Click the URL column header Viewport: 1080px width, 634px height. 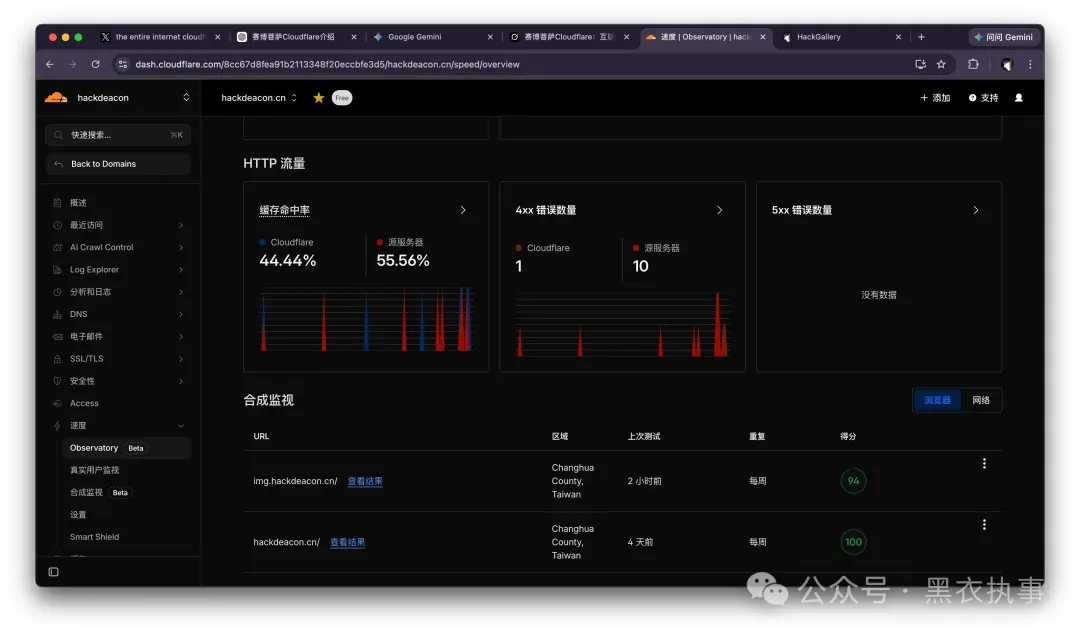coord(261,436)
